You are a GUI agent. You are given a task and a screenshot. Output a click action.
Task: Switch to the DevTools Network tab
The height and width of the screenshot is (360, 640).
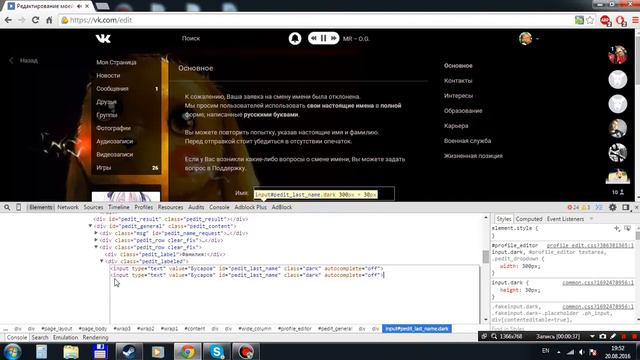click(x=68, y=207)
